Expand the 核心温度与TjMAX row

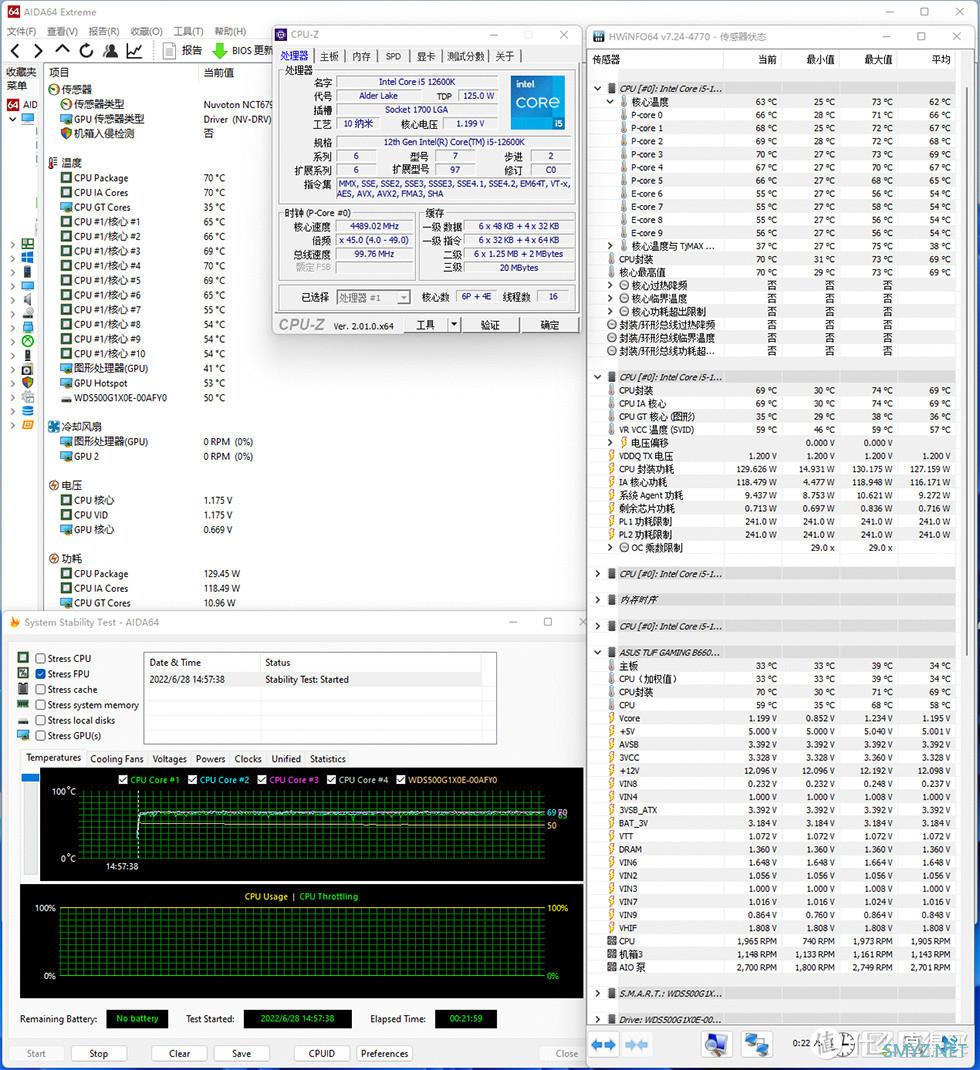pos(611,246)
